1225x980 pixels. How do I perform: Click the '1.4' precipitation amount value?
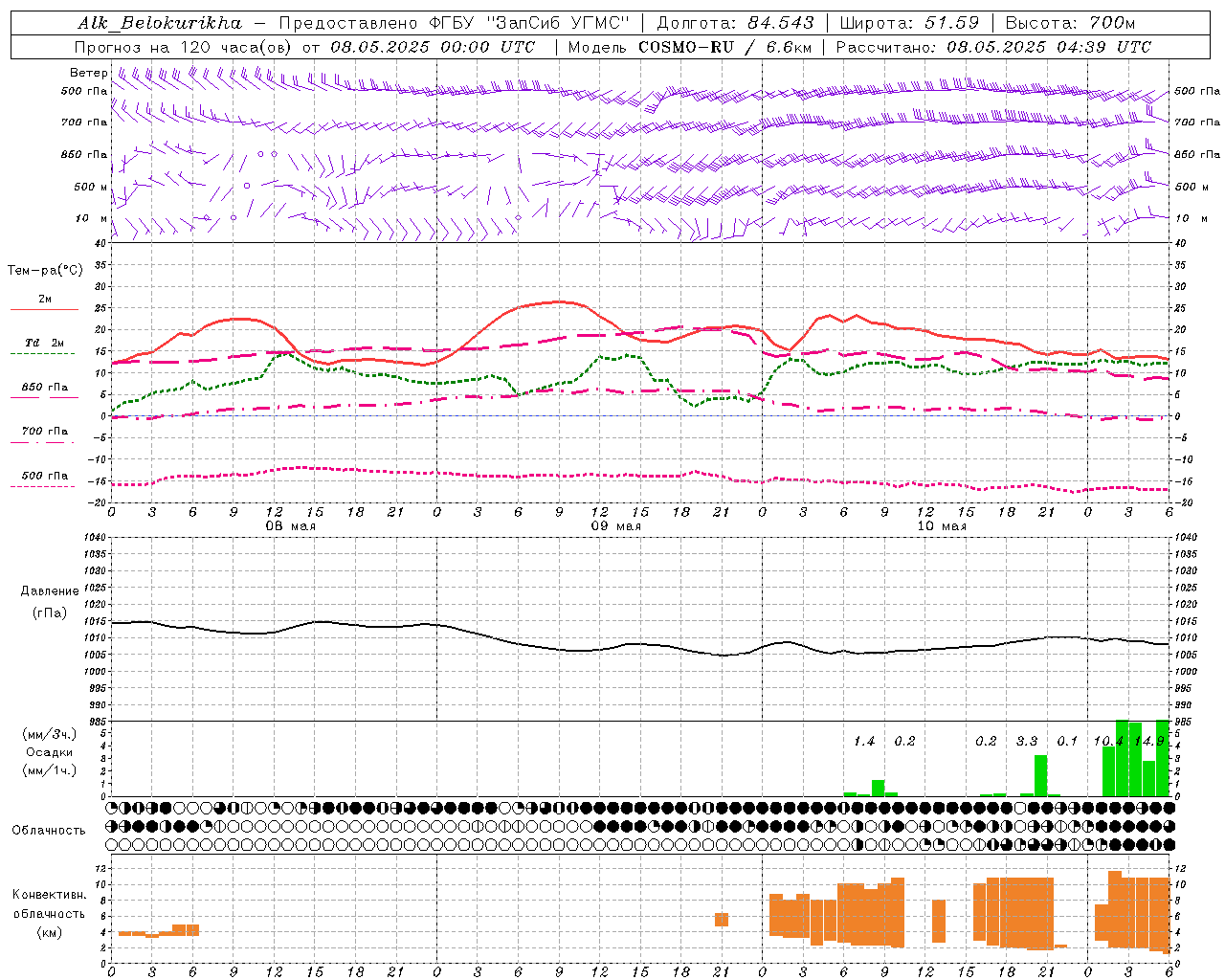pyautogui.click(x=864, y=742)
